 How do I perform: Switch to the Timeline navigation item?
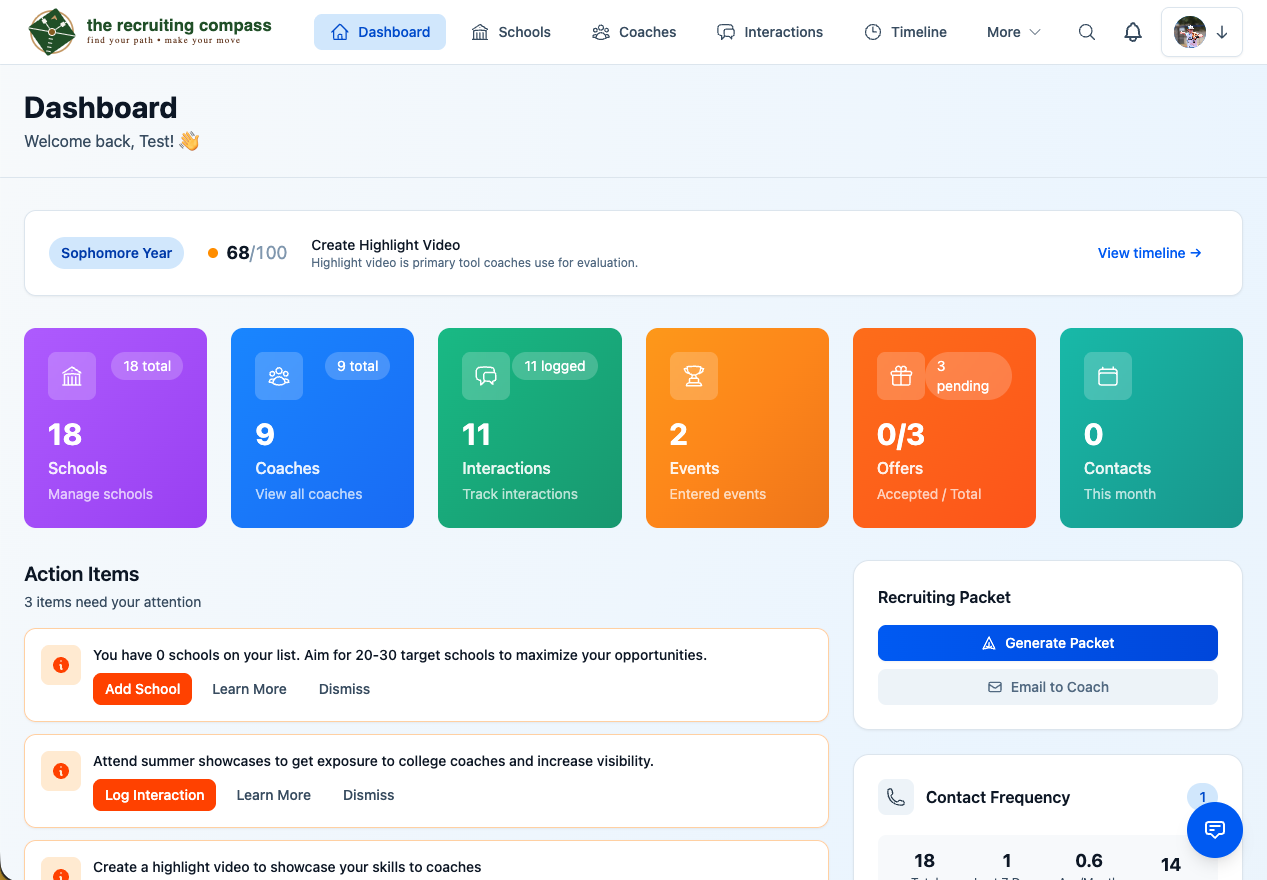pyautogui.click(x=905, y=32)
